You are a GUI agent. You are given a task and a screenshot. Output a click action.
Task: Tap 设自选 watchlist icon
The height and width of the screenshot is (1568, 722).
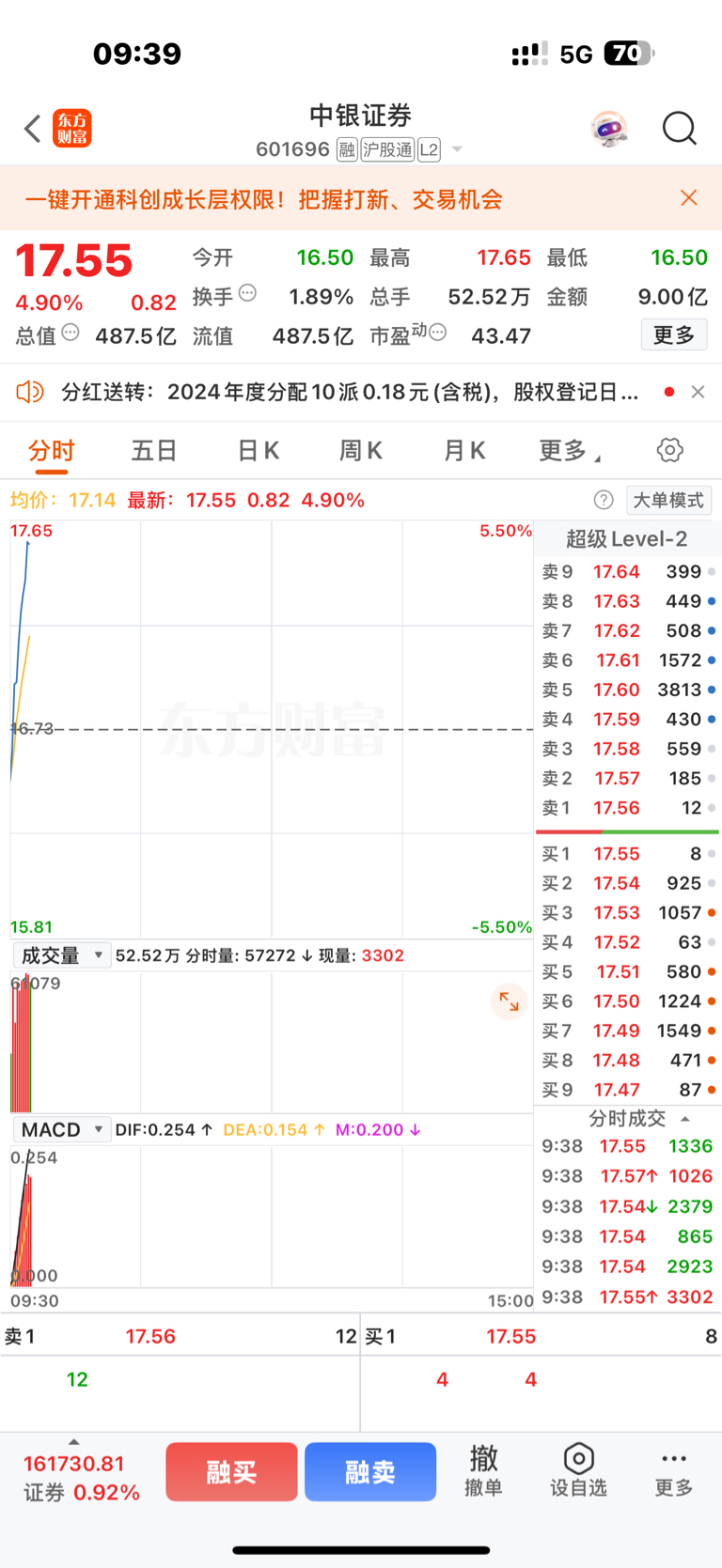[578, 1471]
